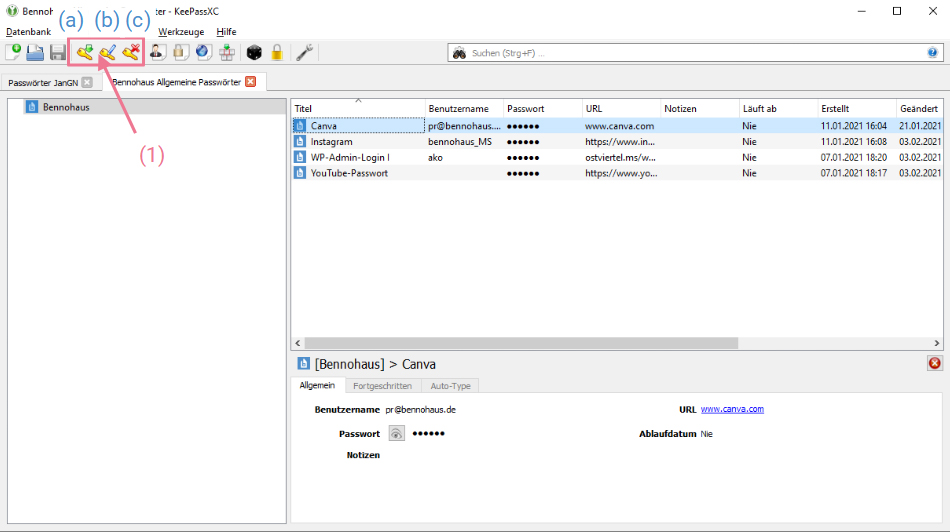
Task: Perform Auto-Type via keyboard toolbar icon
Action: [227, 53]
